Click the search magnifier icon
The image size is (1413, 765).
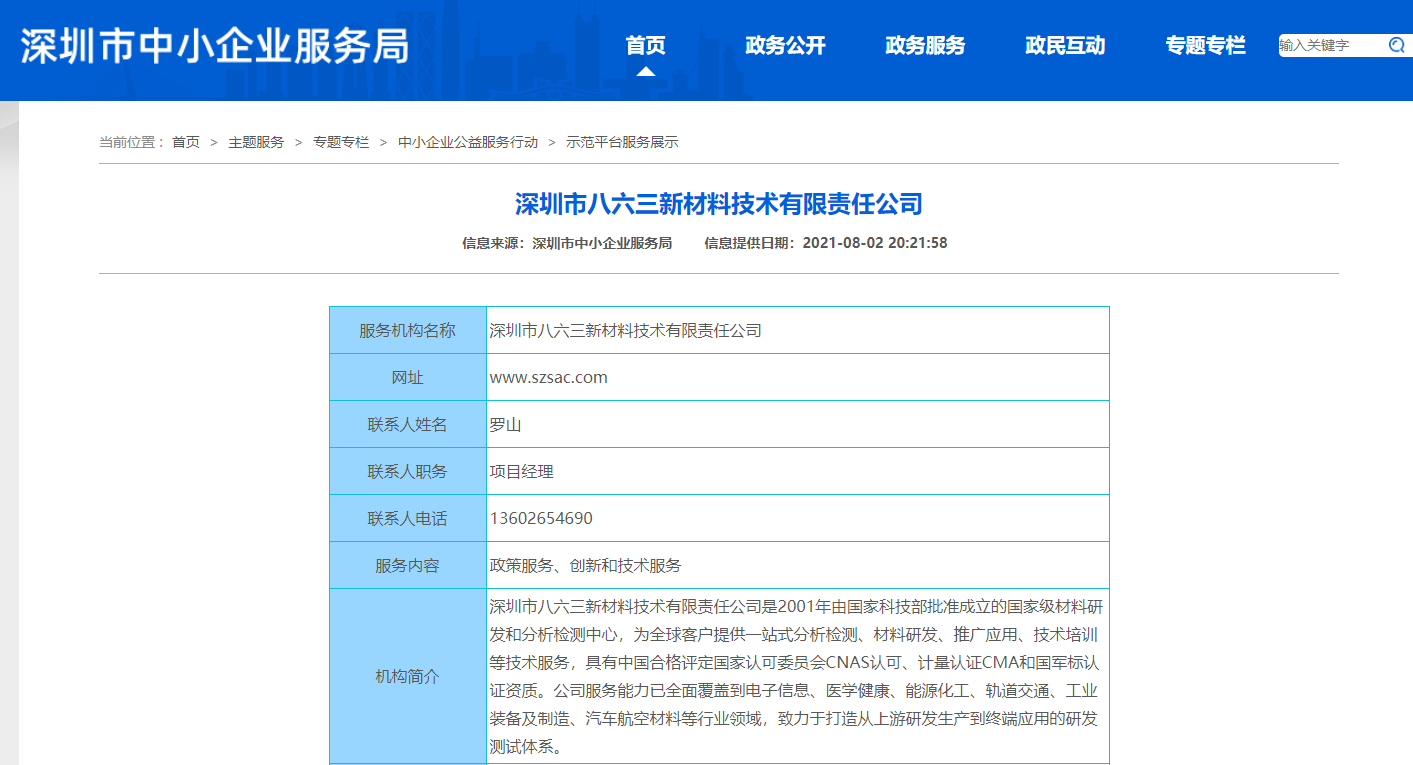pyautogui.click(x=1397, y=45)
